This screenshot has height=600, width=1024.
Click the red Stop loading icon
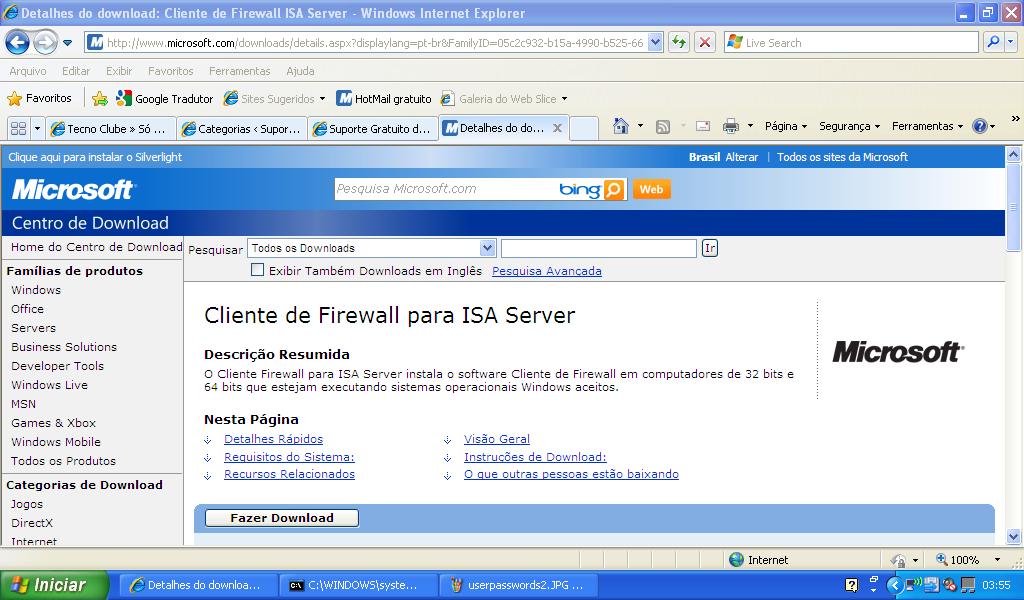click(705, 42)
